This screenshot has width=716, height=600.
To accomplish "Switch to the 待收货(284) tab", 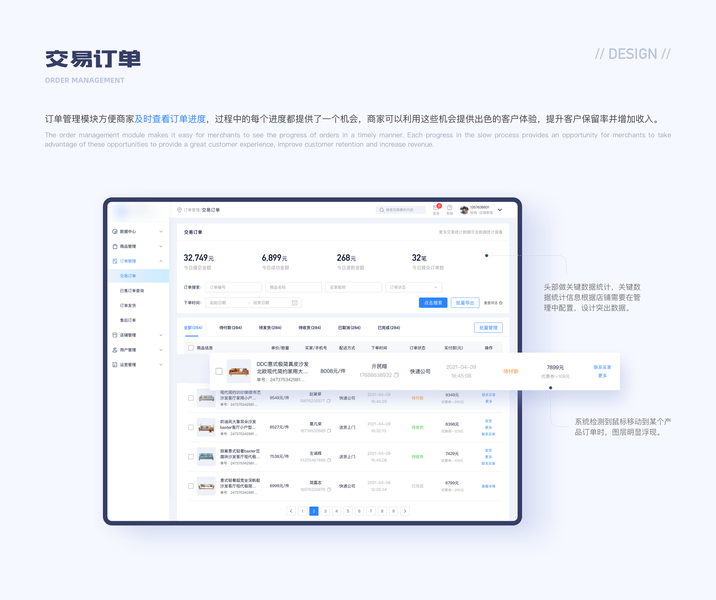I will pyautogui.click(x=310, y=328).
